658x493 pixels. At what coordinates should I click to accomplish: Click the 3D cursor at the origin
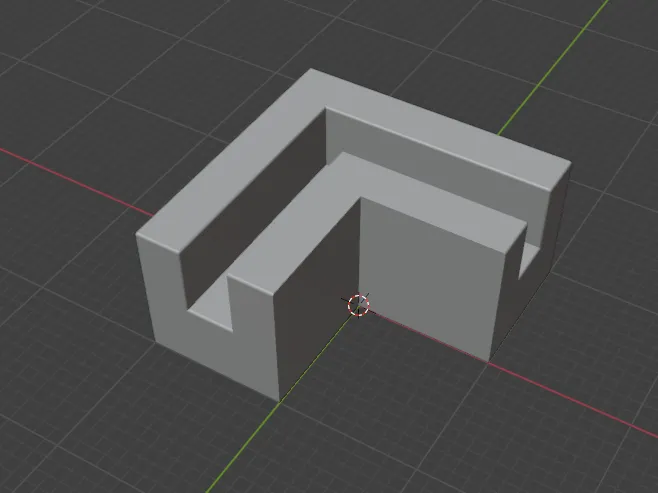(358, 305)
